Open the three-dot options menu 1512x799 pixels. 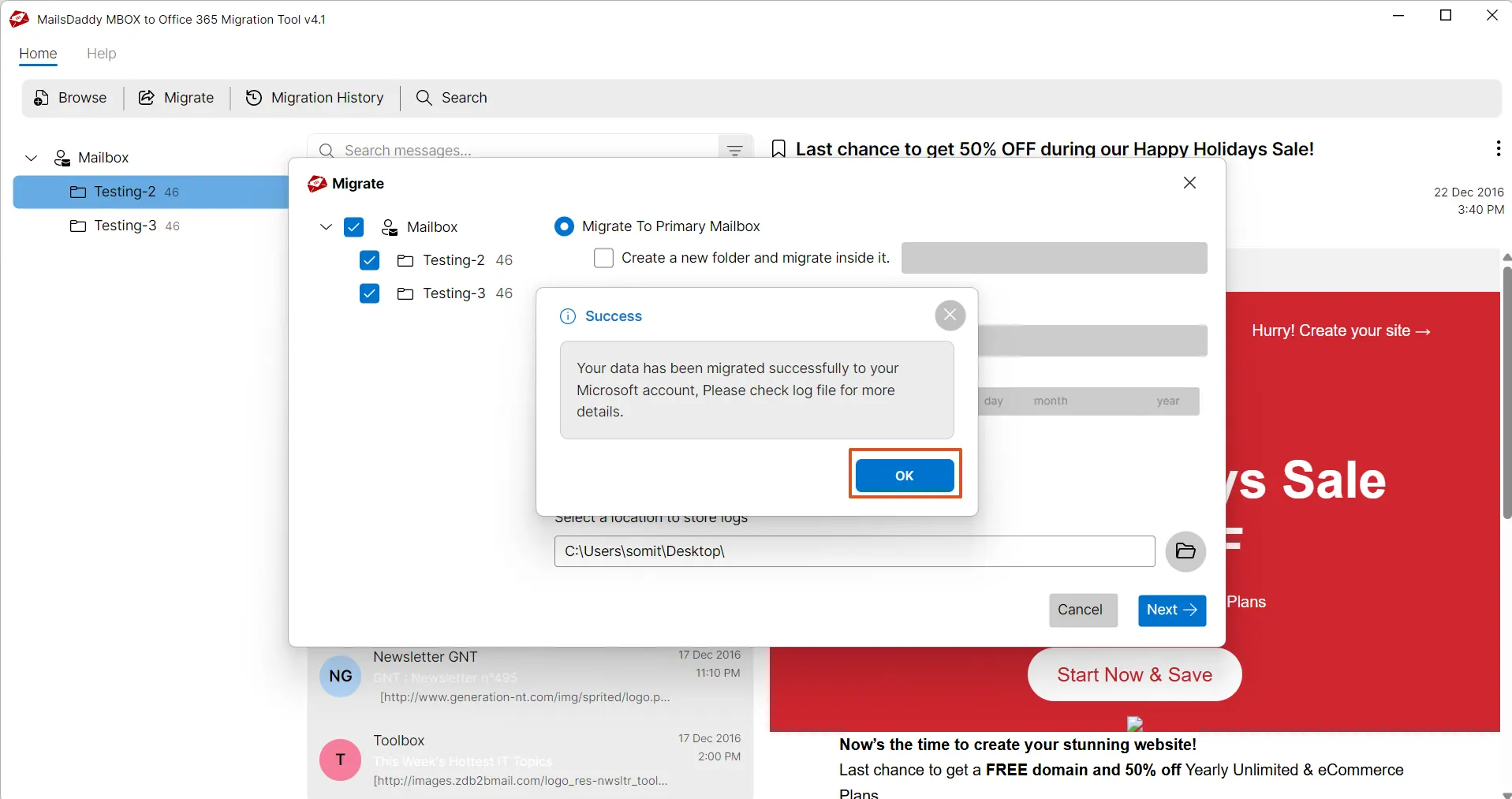point(1497,148)
